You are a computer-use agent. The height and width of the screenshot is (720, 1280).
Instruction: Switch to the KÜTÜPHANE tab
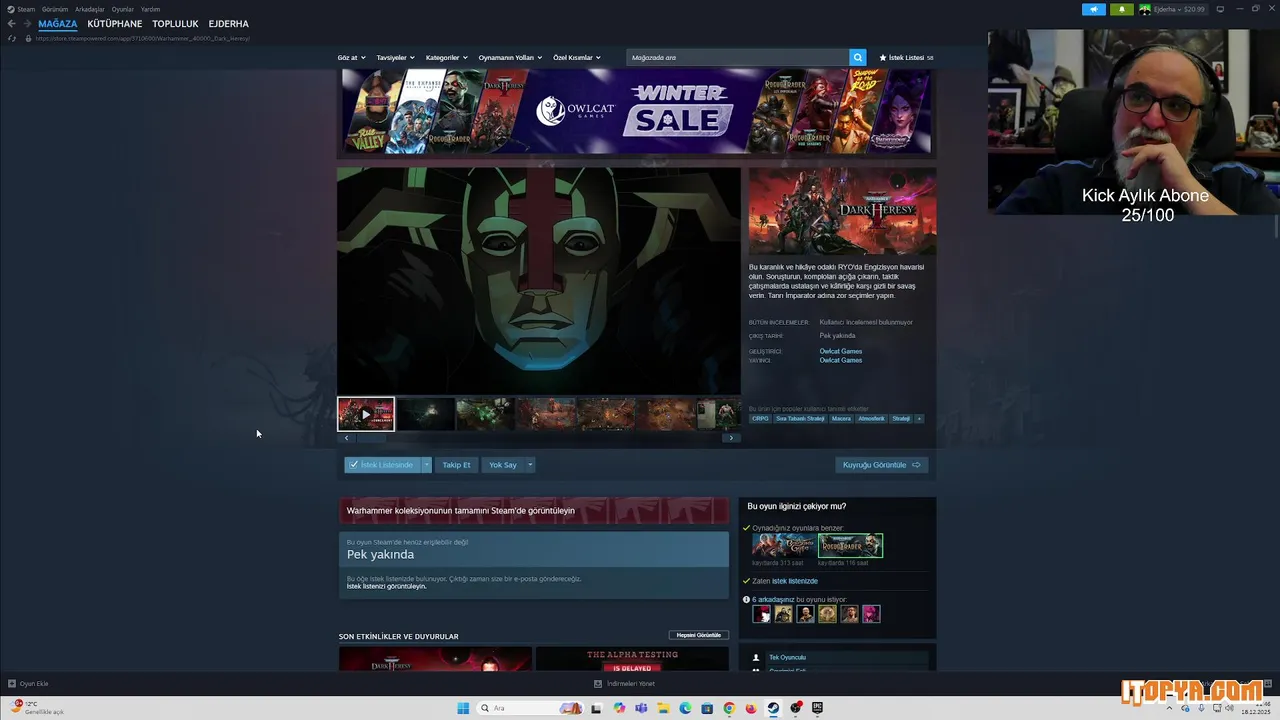coord(115,24)
